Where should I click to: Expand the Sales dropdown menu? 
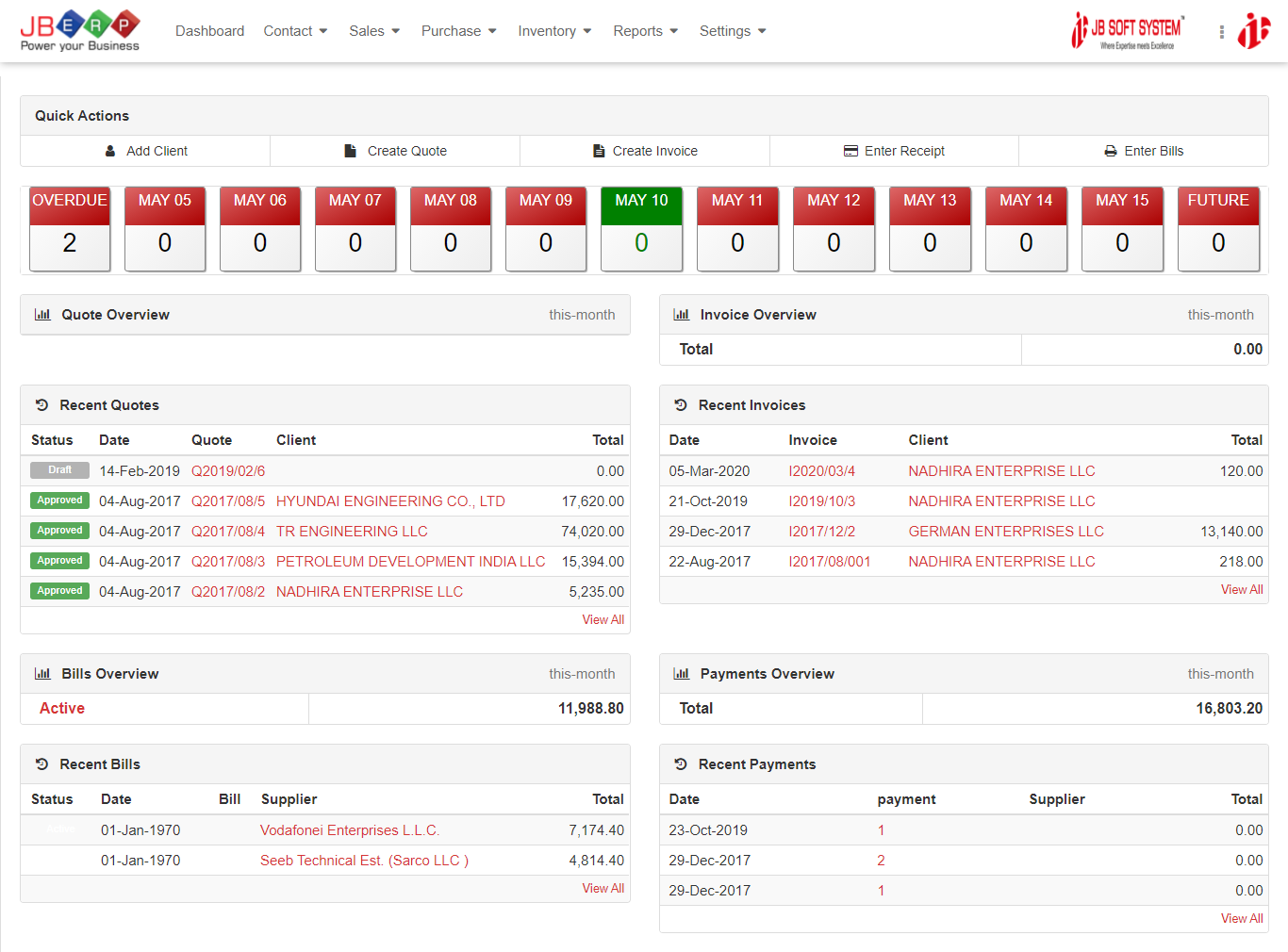coord(374,31)
